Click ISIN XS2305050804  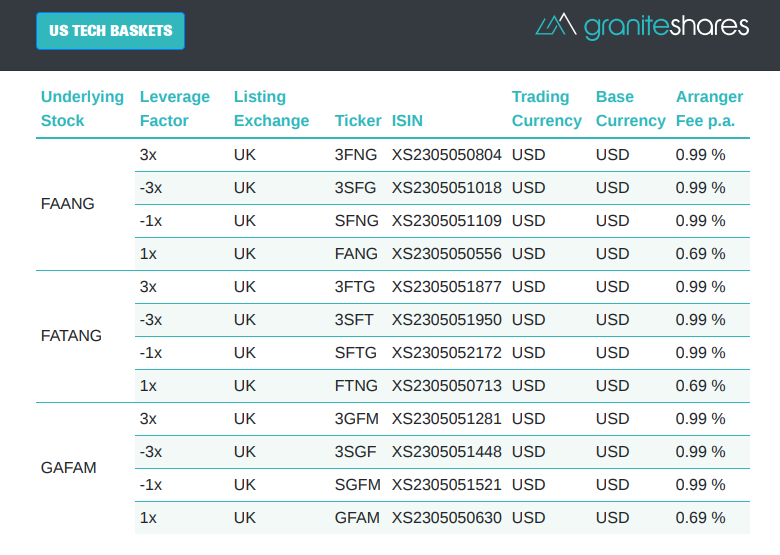coord(447,155)
